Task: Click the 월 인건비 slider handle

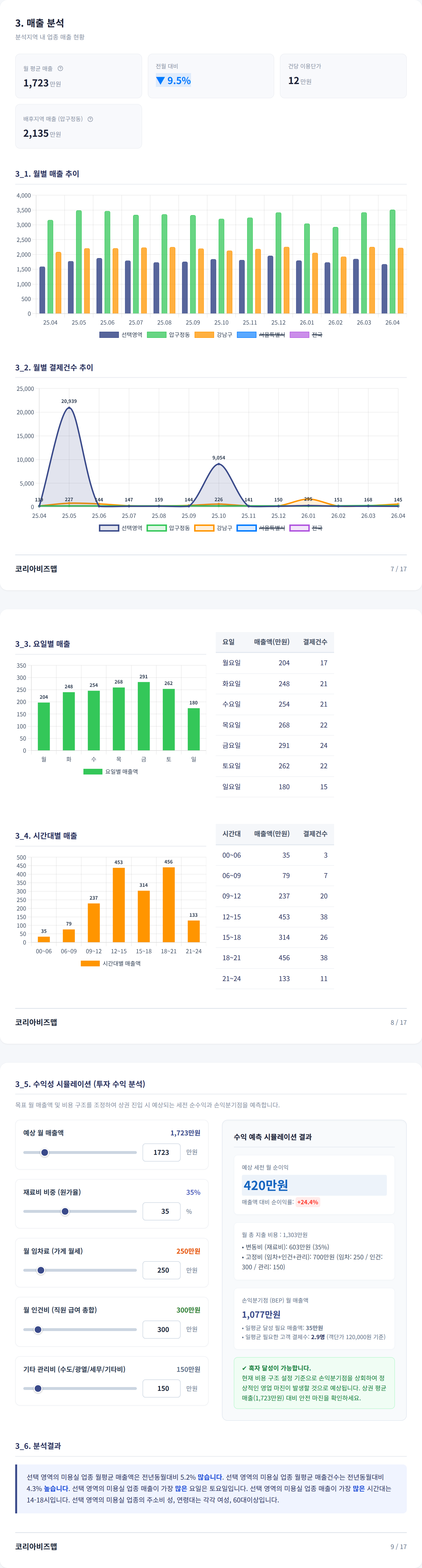Action: click(x=38, y=1329)
